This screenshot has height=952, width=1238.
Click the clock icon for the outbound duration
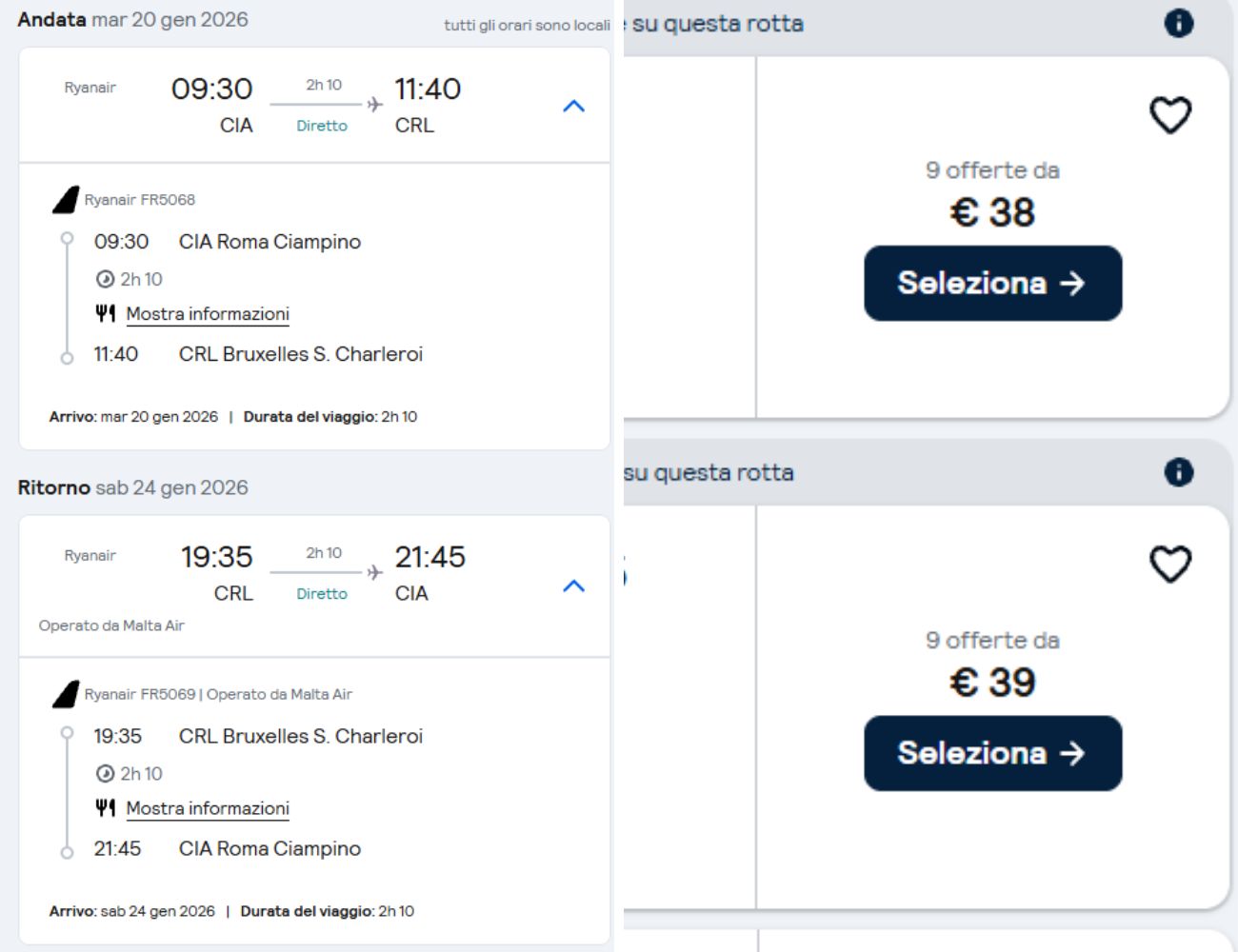(x=105, y=279)
